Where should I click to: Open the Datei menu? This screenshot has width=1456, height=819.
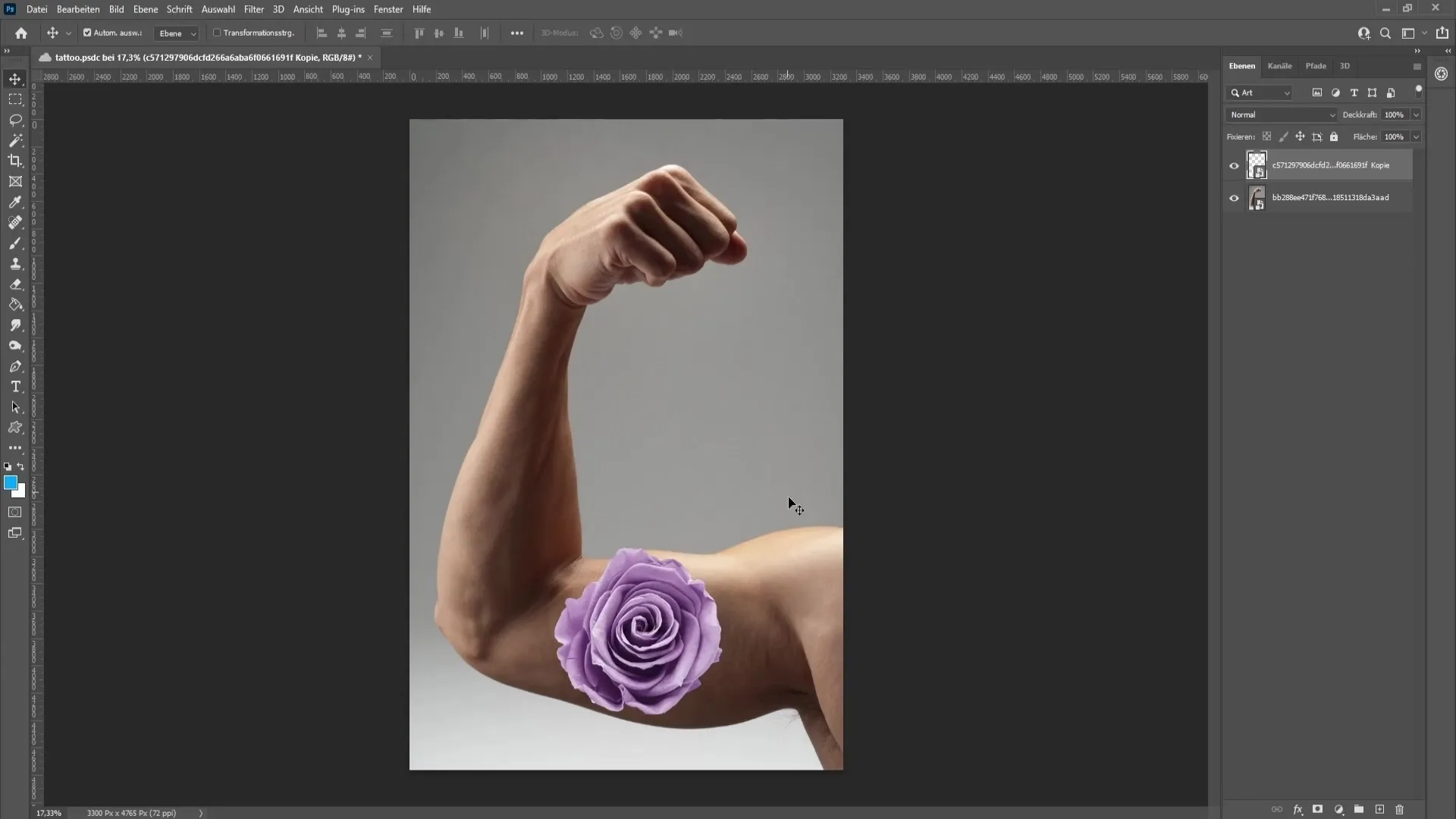tap(36, 9)
